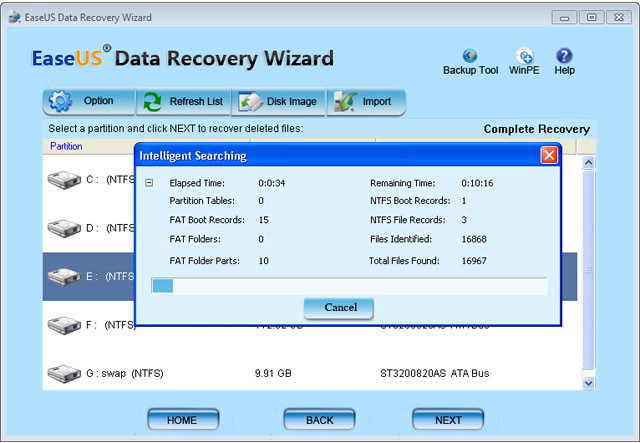The width and height of the screenshot is (640, 443).
Task: Click the partition list scroll-up arrow
Action: tap(588, 163)
